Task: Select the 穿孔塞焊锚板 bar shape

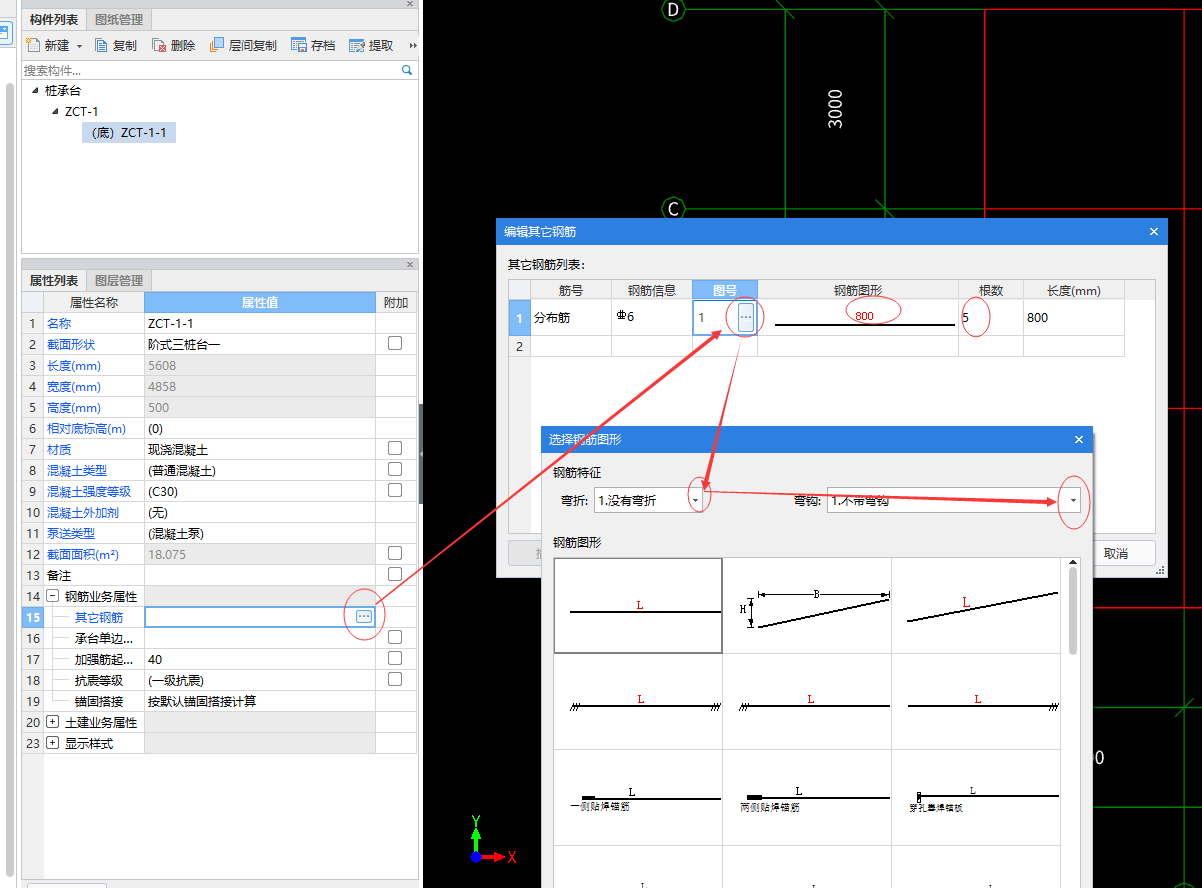Action: pos(976,797)
